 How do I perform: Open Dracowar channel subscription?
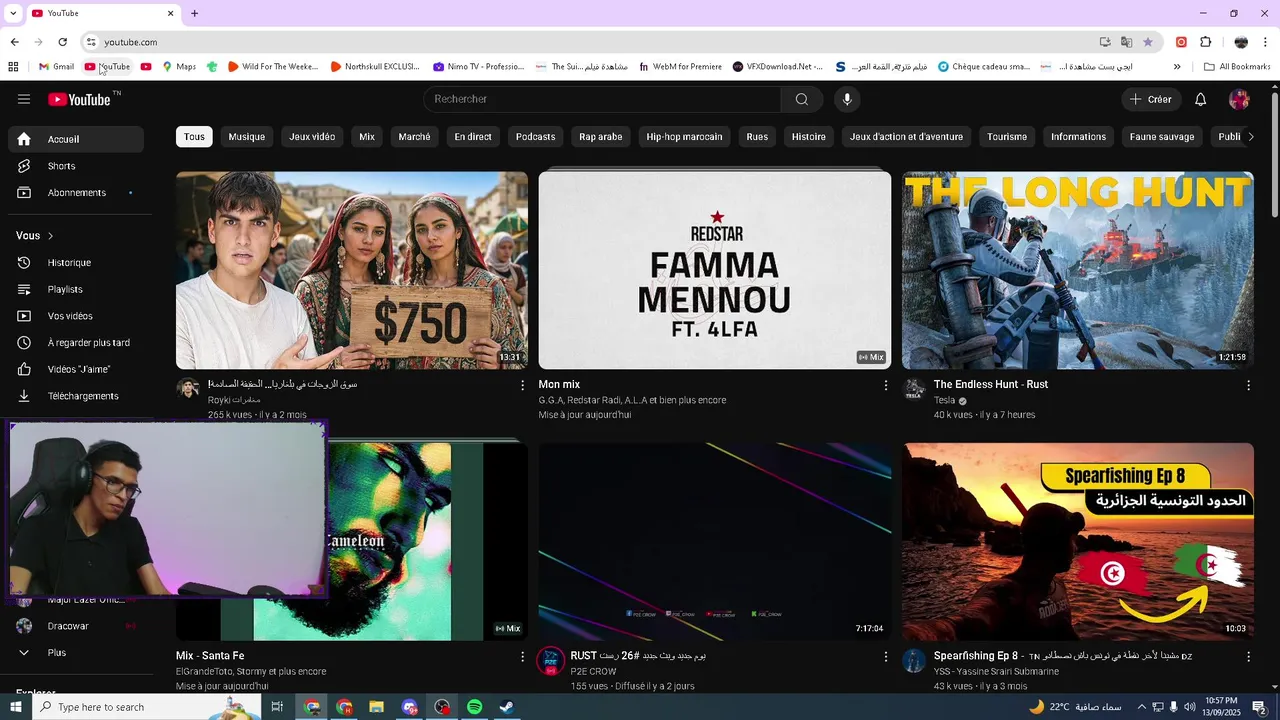pyautogui.click(x=76, y=626)
